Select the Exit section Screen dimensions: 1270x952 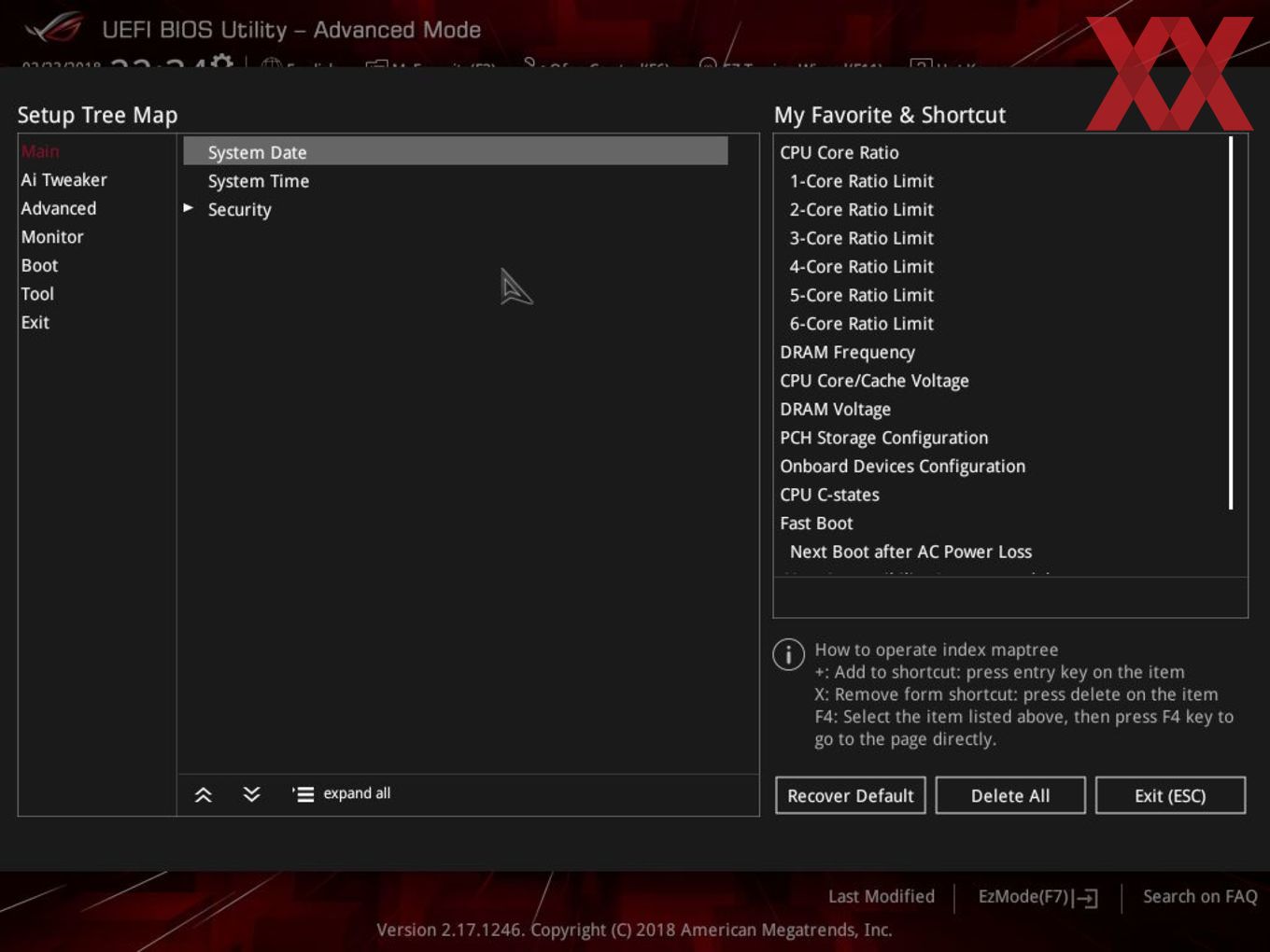tap(35, 322)
